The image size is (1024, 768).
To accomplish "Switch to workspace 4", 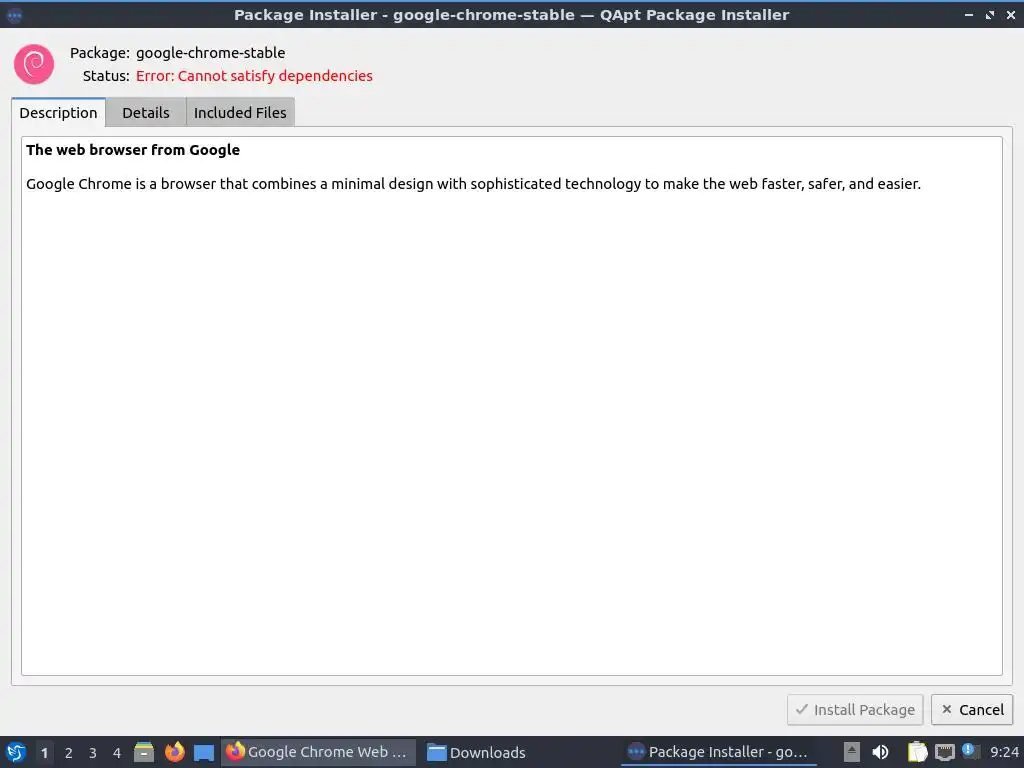I will 117,753.
